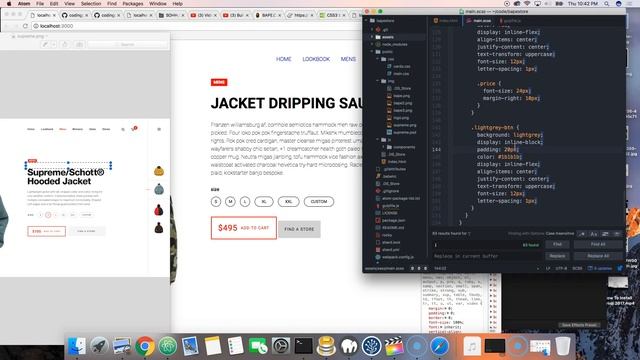The image size is (640, 360).
Task: Open the Packages menu in menu bar
Action: click(x=133, y=4)
